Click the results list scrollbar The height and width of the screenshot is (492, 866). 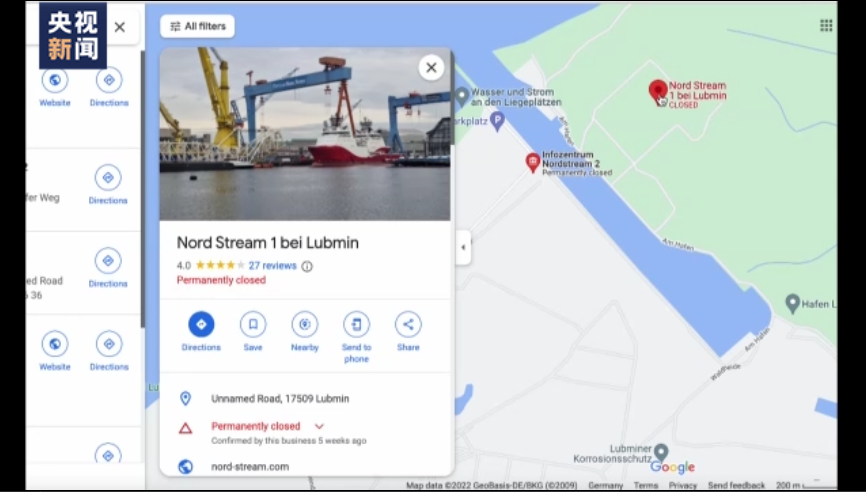(142, 188)
